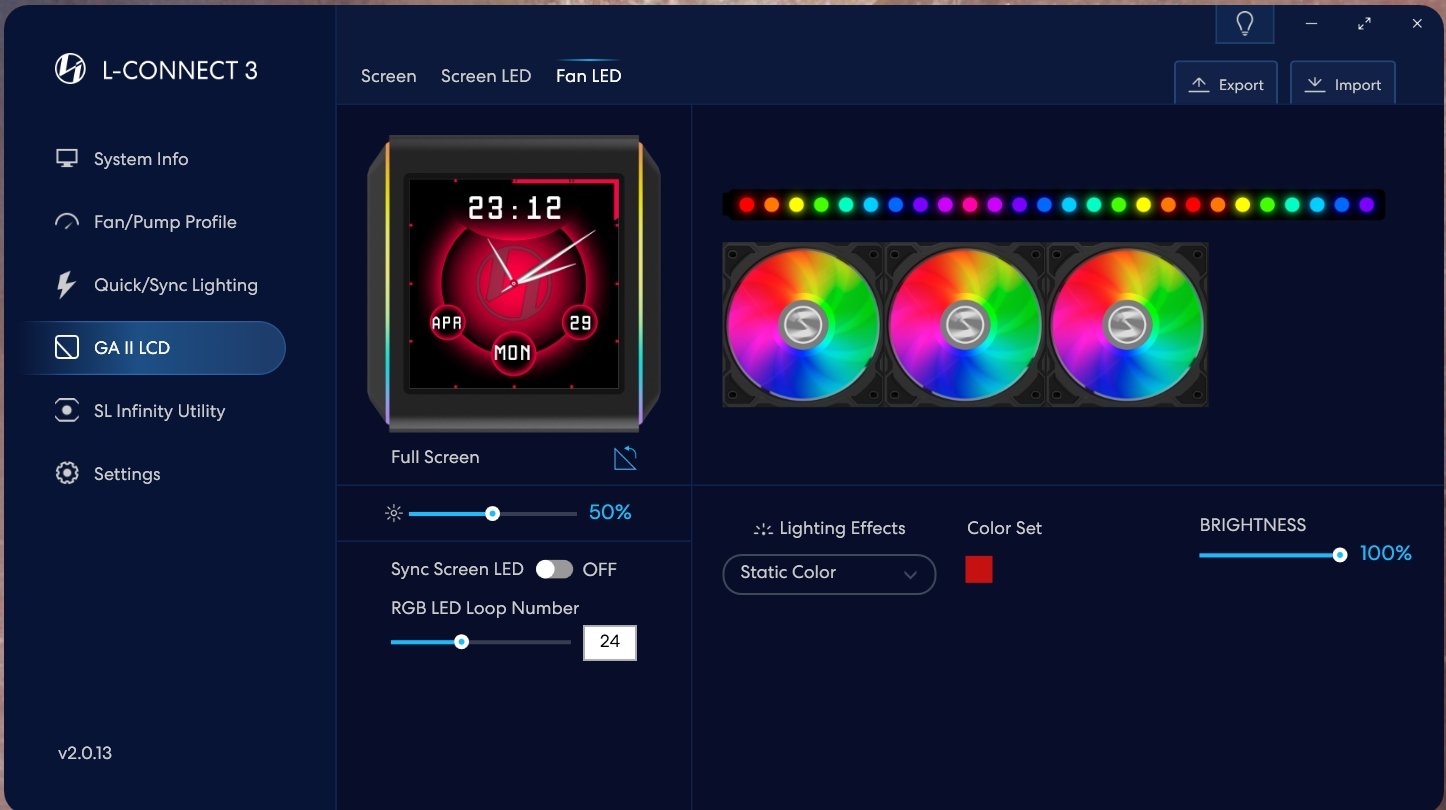The height and width of the screenshot is (810, 1446).
Task: Click the Quick/Sync Lighting bolt icon
Action: [66, 285]
